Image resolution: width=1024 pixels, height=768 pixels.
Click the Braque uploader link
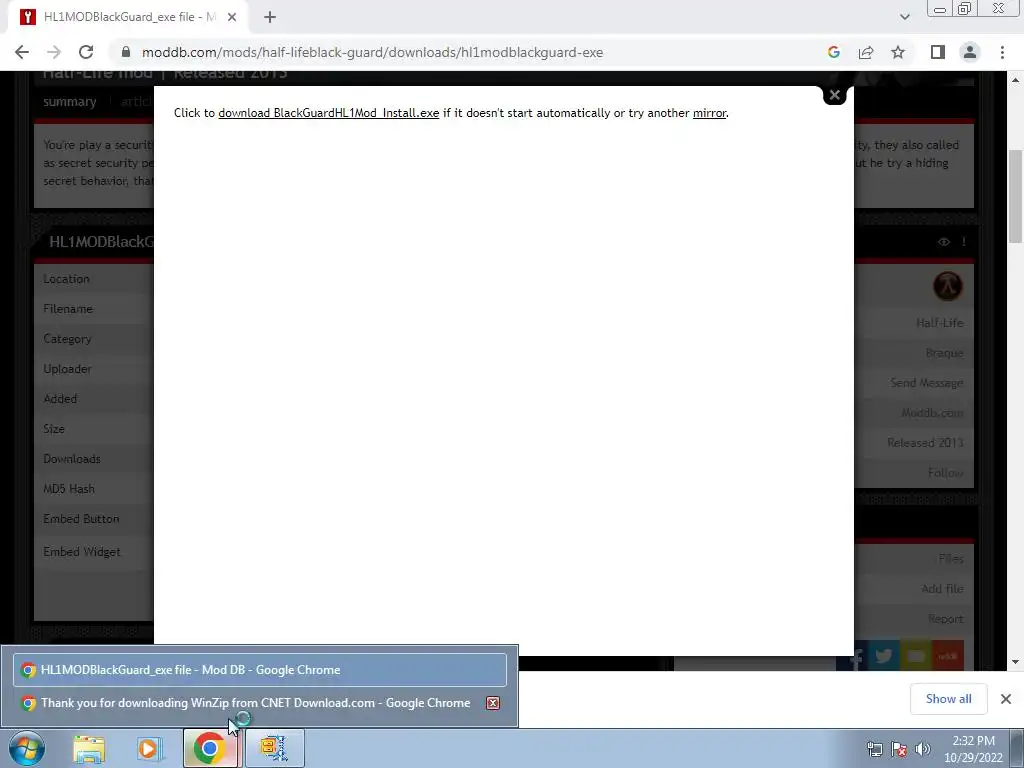point(944,353)
